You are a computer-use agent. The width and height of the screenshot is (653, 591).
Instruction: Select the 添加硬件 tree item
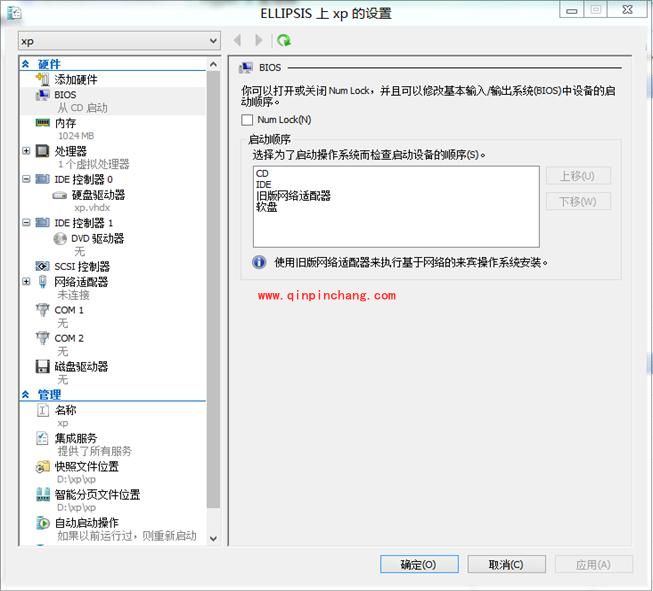(76, 79)
